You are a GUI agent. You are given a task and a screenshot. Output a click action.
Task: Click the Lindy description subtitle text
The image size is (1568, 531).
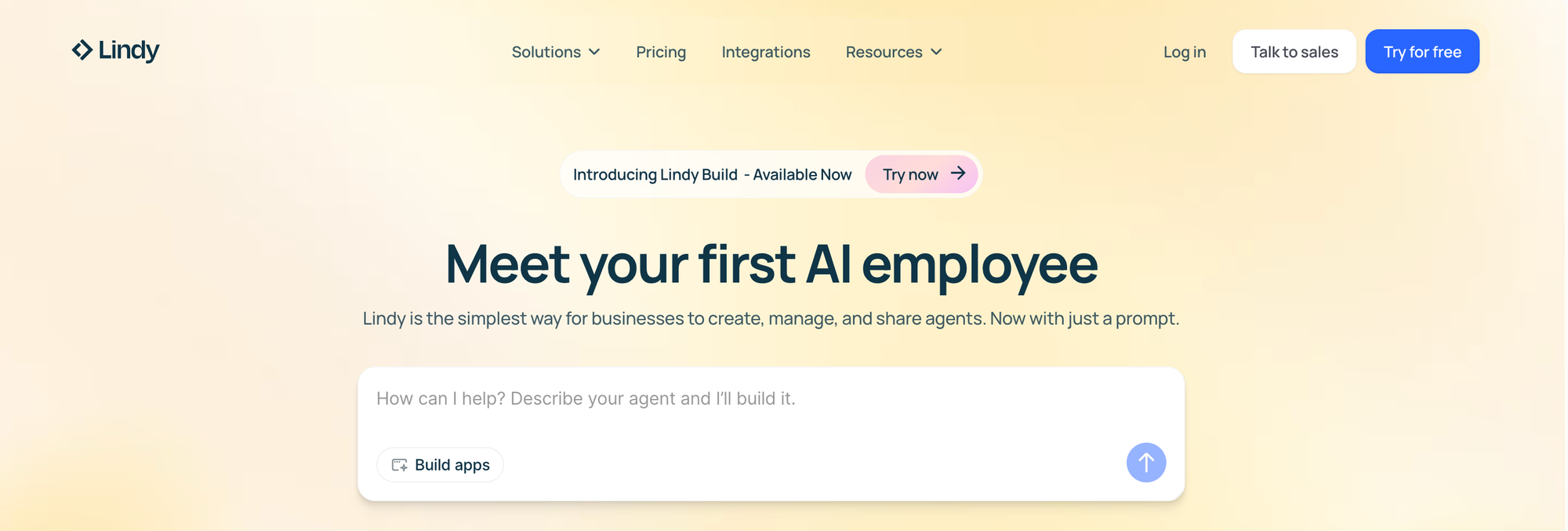tap(771, 318)
